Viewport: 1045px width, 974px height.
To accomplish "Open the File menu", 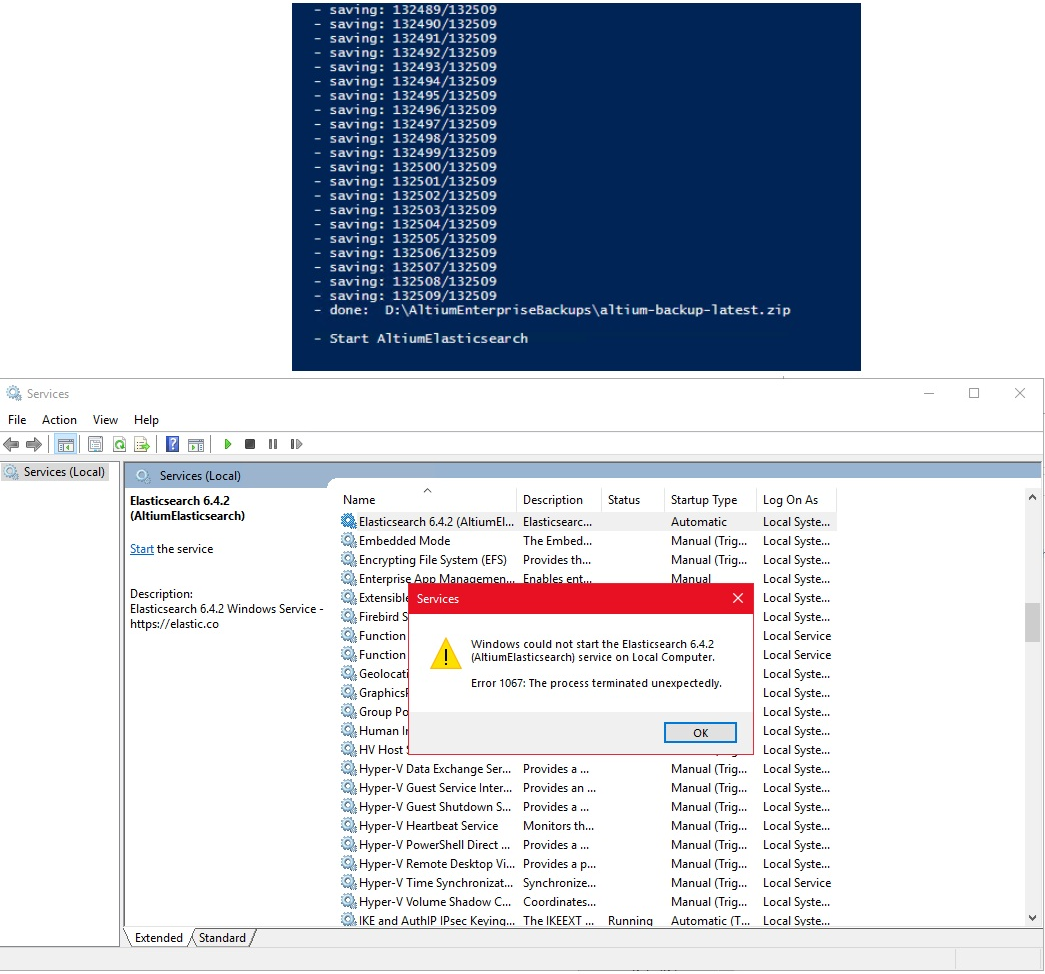I will (17, 420).
